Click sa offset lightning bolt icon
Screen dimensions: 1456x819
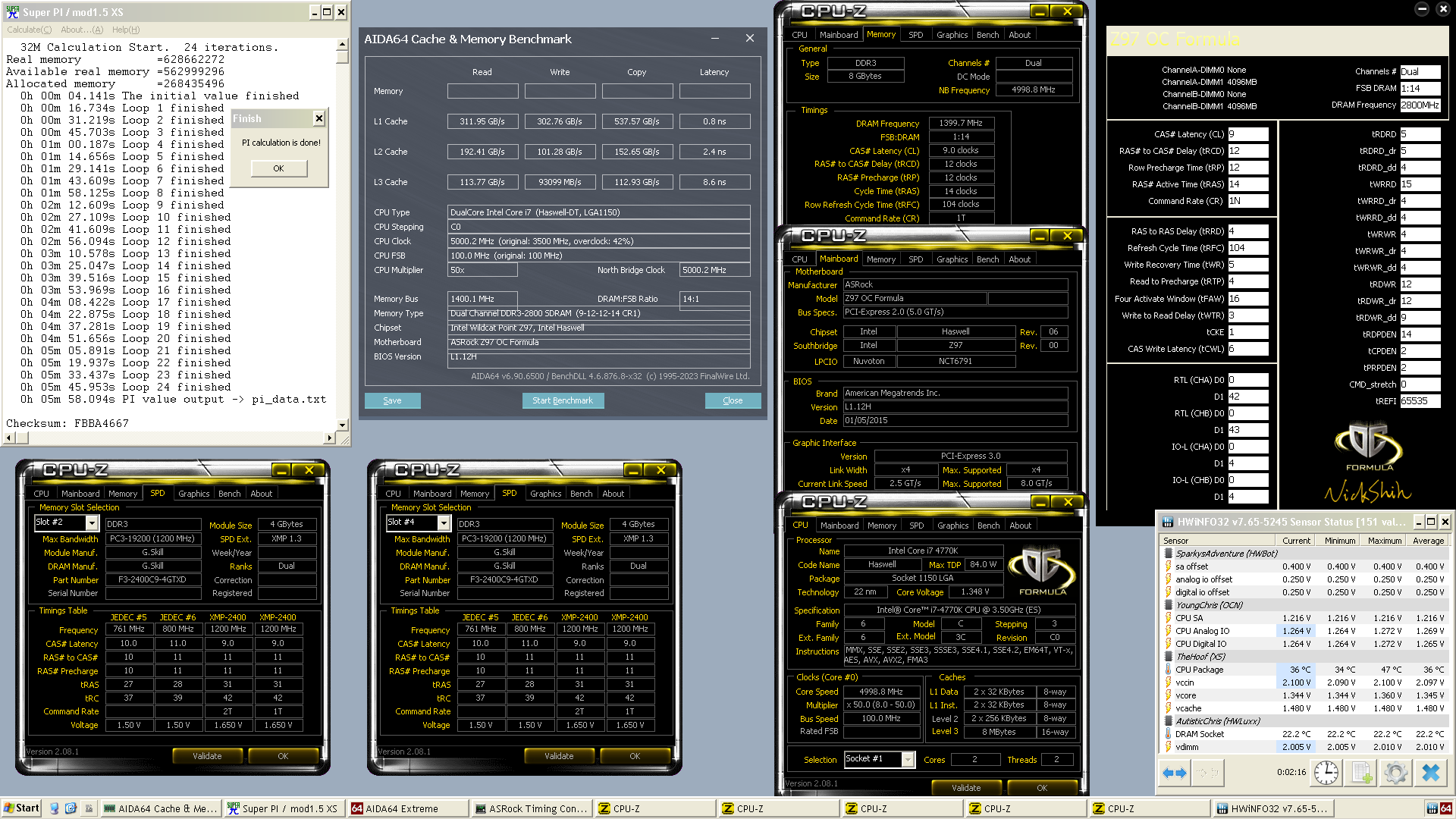[1169, 566]
